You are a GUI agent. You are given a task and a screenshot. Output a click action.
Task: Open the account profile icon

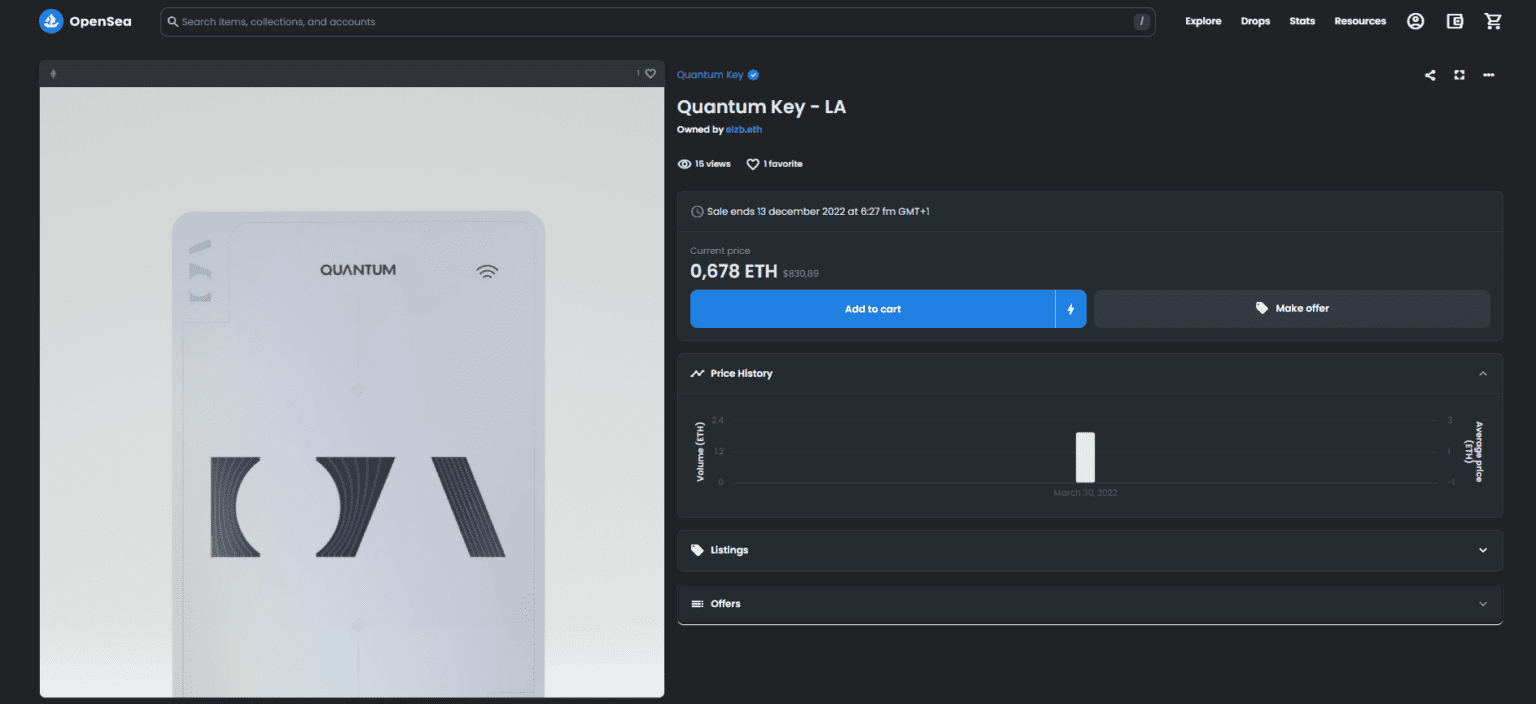coord(1415,20)
